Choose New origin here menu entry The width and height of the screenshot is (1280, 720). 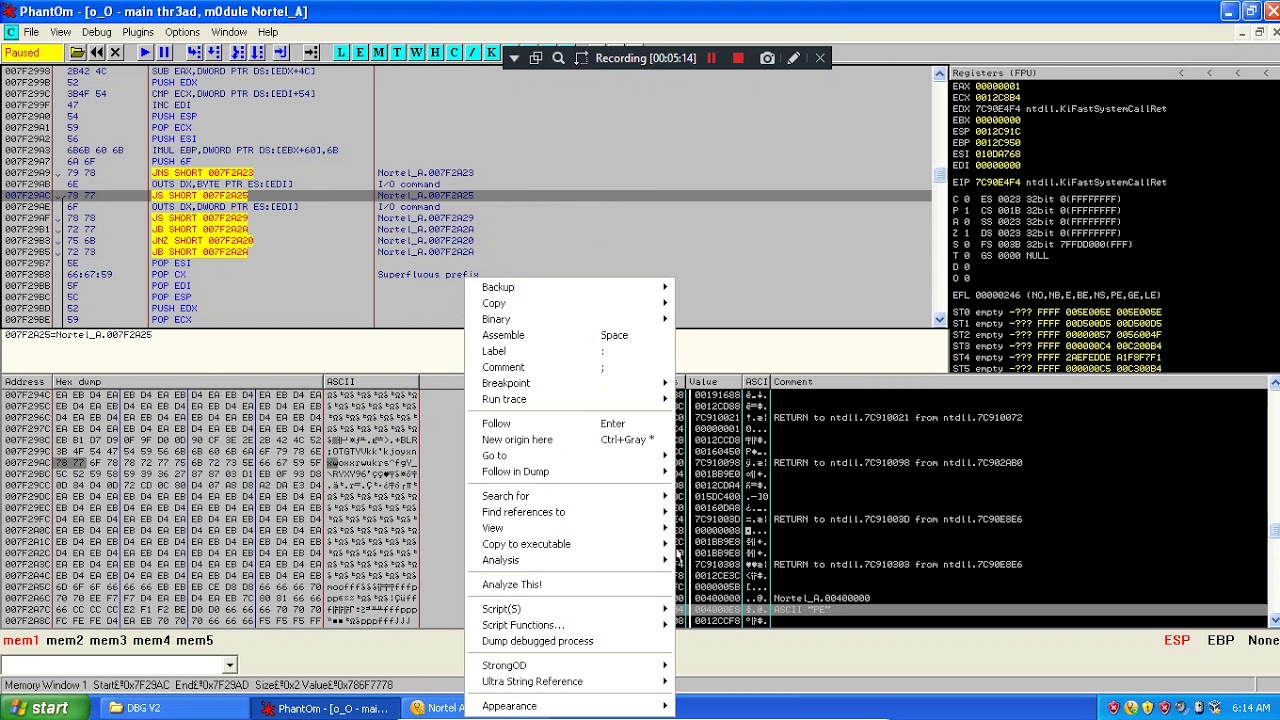[x=570, y=439]
